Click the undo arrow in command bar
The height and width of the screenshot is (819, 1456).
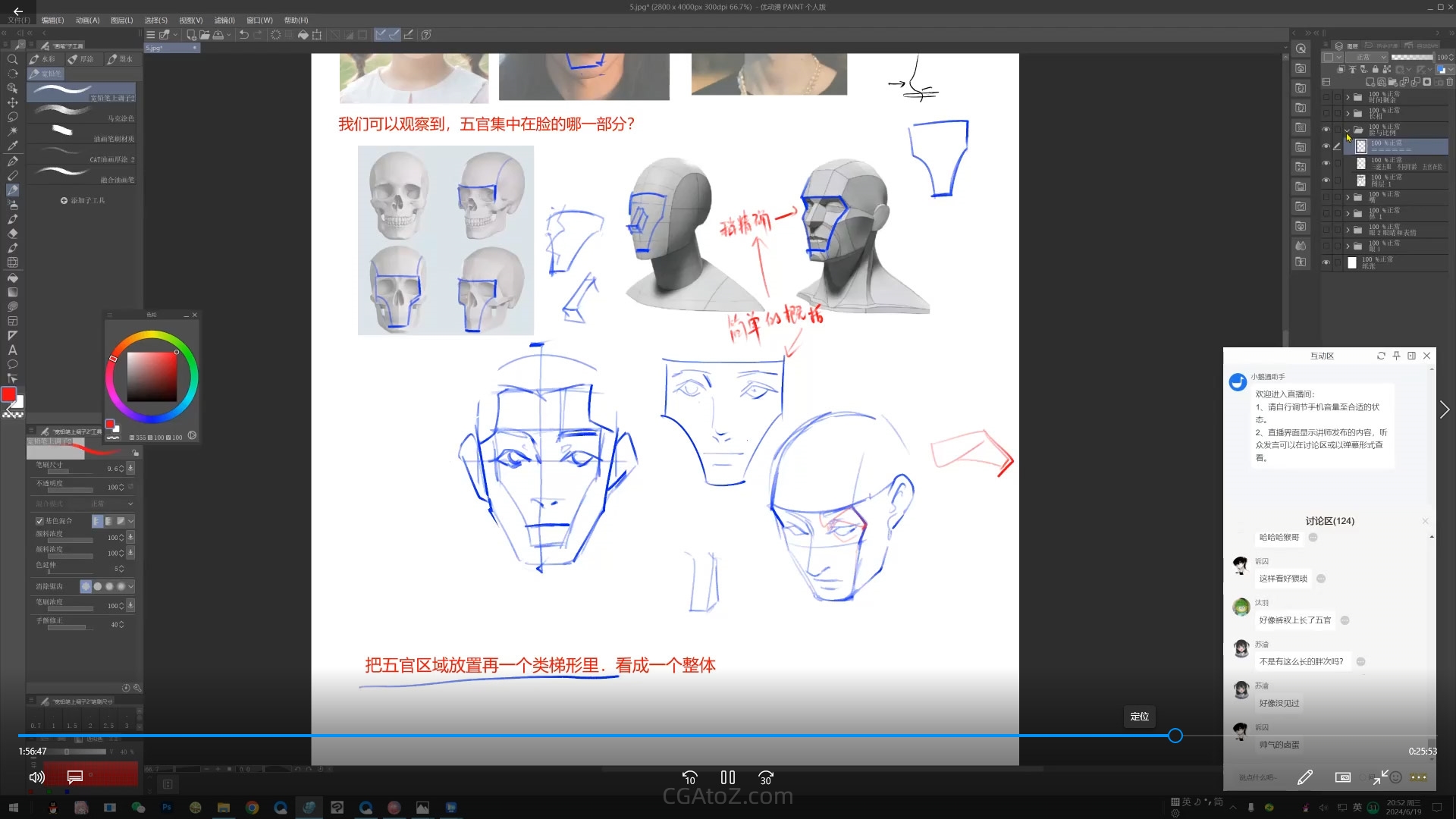click(x=244, y=35)
